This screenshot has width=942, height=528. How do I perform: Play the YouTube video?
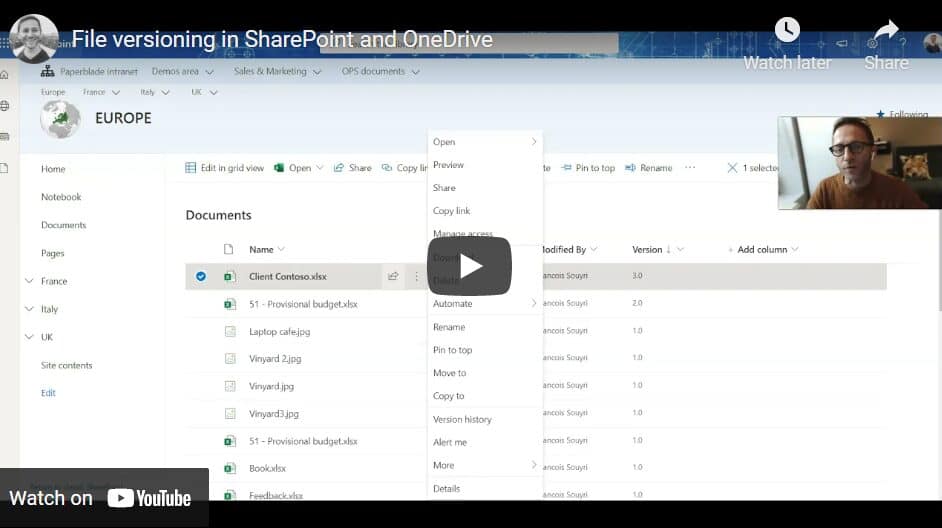tap(470, 266)
